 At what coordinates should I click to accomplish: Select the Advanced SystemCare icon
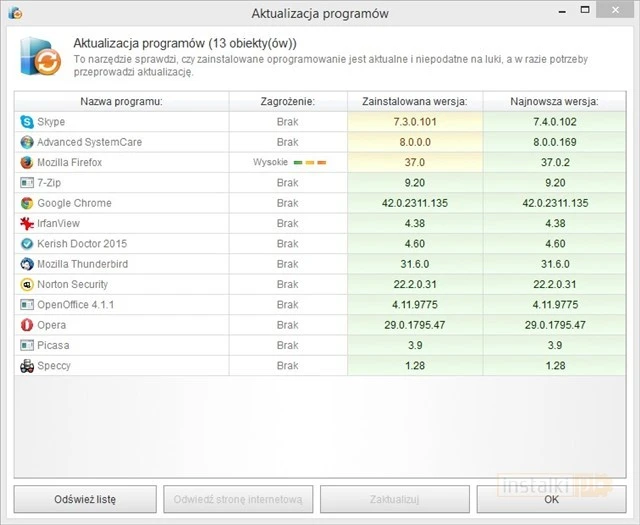pos(27,142)
